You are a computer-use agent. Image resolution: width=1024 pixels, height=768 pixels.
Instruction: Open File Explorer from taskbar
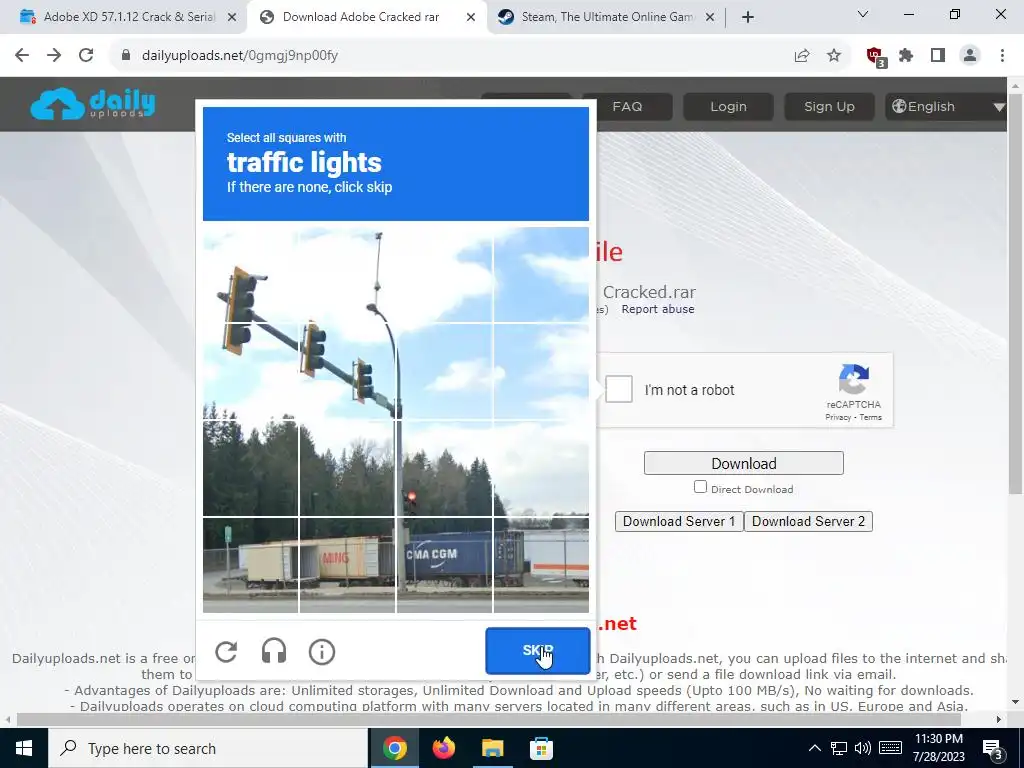[492, 748]
